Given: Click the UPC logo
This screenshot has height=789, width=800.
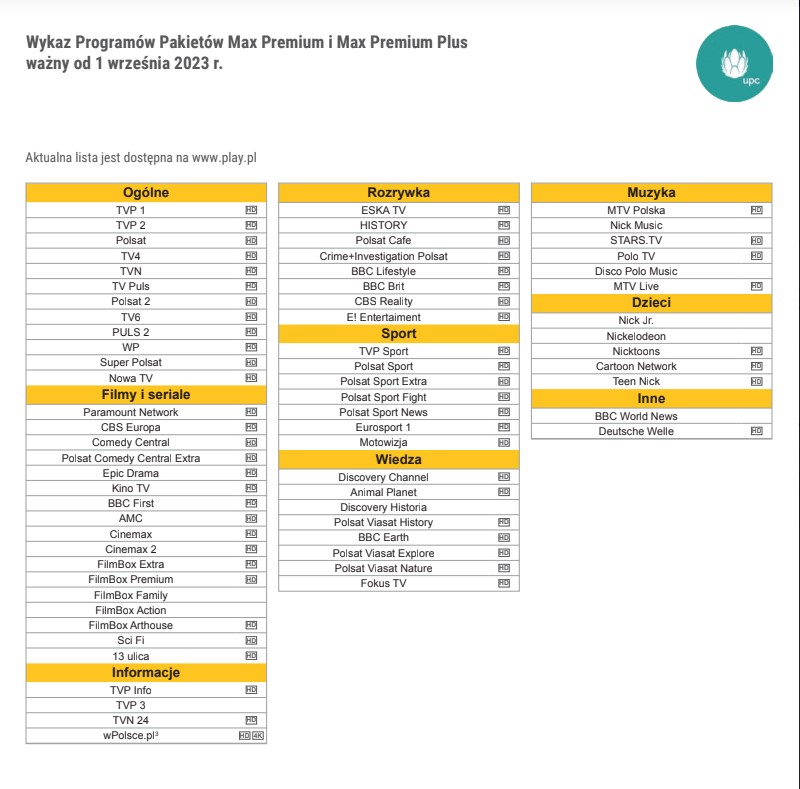Looking at the screenshot, I should [734, 63].
